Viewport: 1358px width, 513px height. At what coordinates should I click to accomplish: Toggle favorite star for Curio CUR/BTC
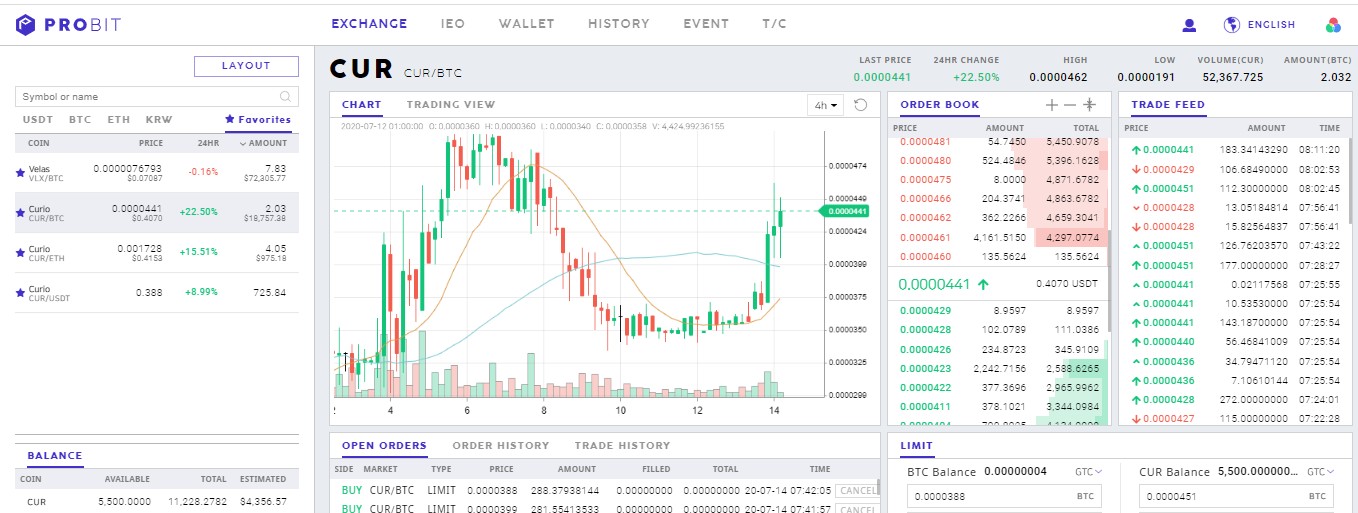pyautogui.click(x=20, y=212)
